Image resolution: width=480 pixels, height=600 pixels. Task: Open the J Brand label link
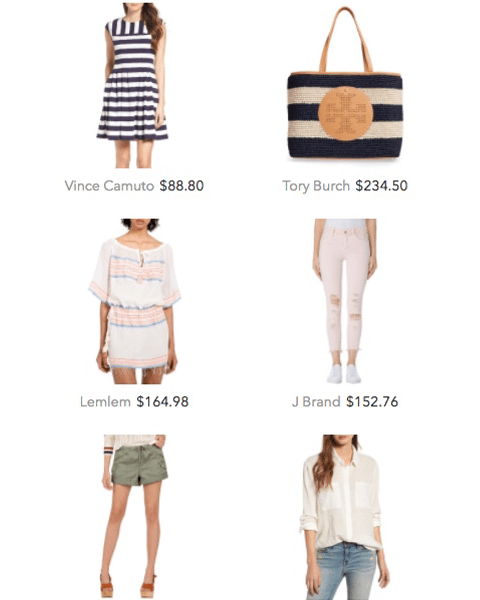click(316, 402)
